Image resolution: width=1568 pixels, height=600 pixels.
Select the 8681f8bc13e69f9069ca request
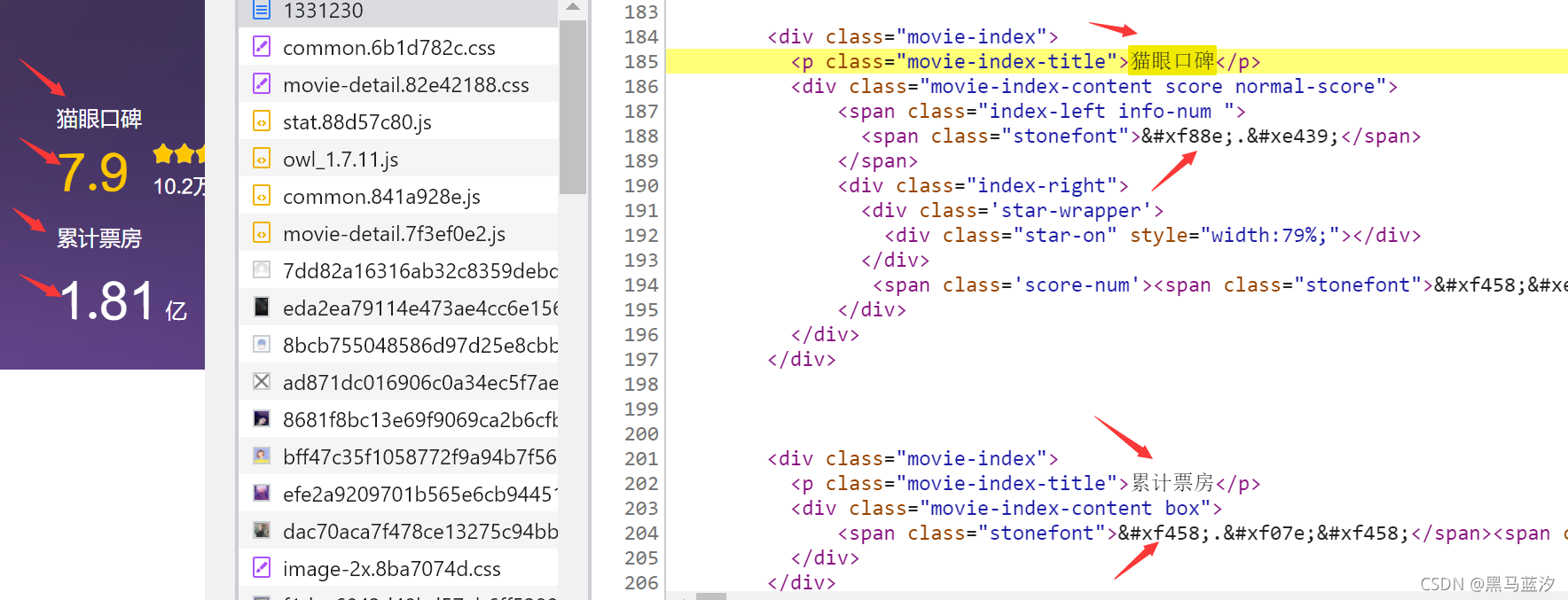(398, 419)
